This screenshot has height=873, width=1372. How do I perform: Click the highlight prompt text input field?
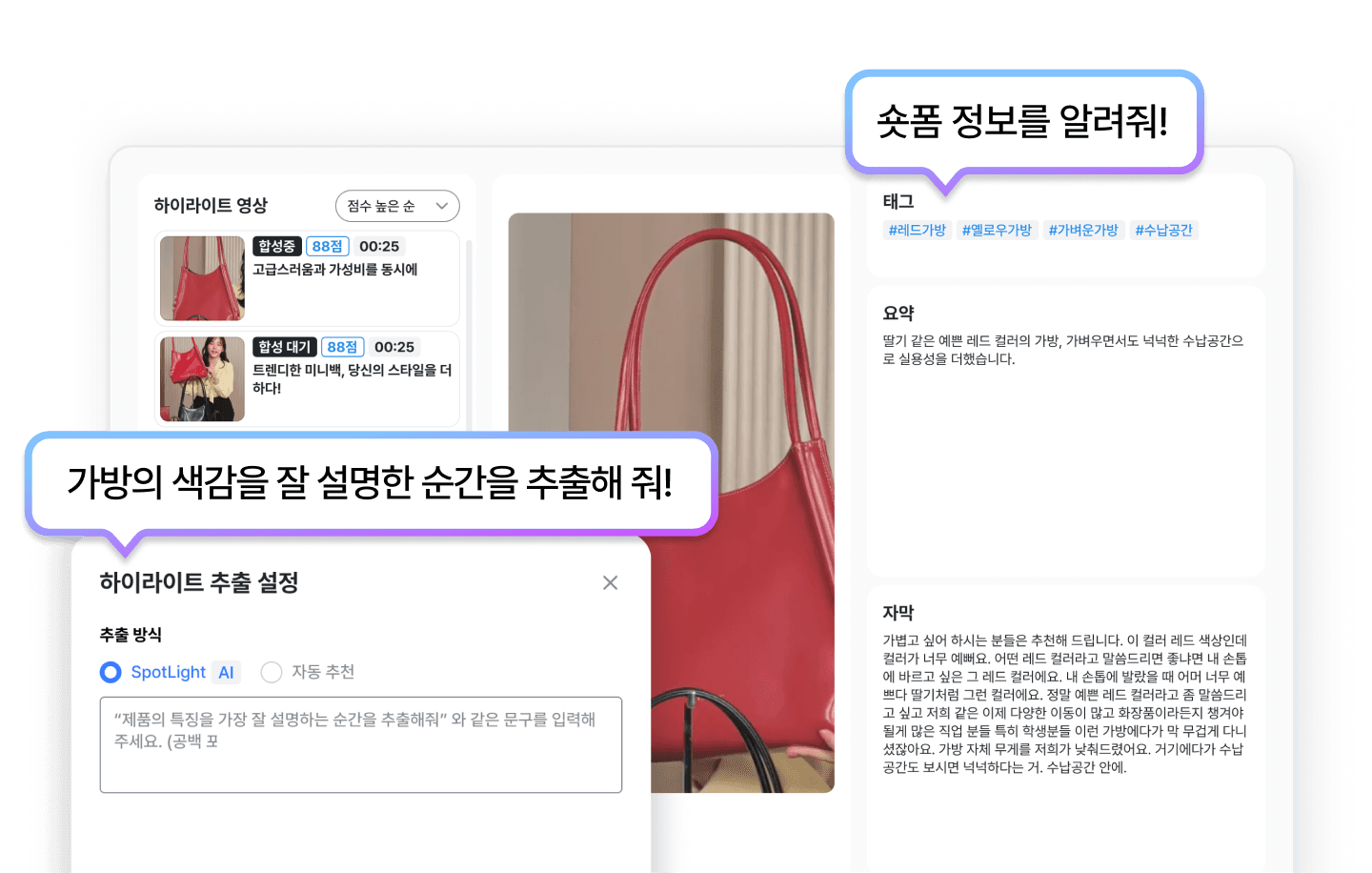click(361, 744)
